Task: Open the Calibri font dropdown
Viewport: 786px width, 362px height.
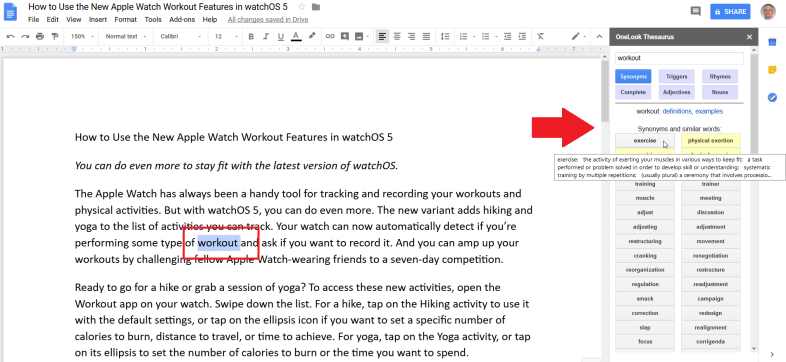Action: pyautogui.click(x=180, y=36)
